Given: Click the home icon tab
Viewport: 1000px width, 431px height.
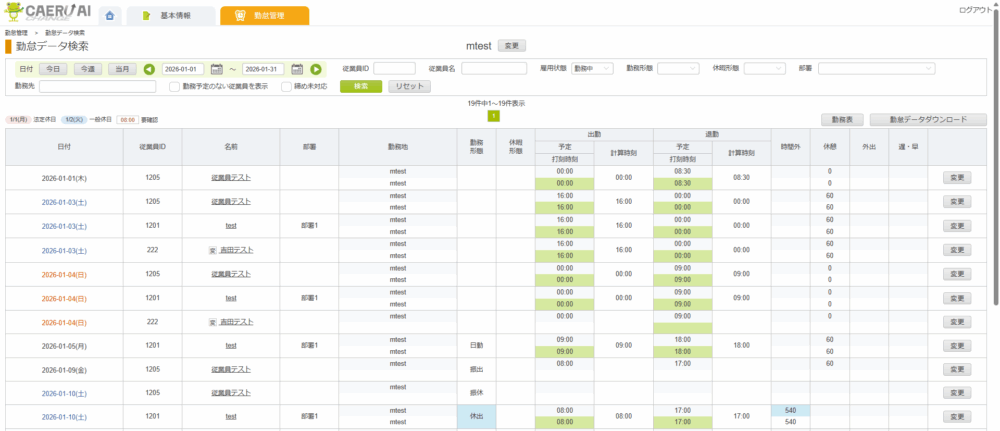Looking at the screenshot, I should tap(110, 16).
